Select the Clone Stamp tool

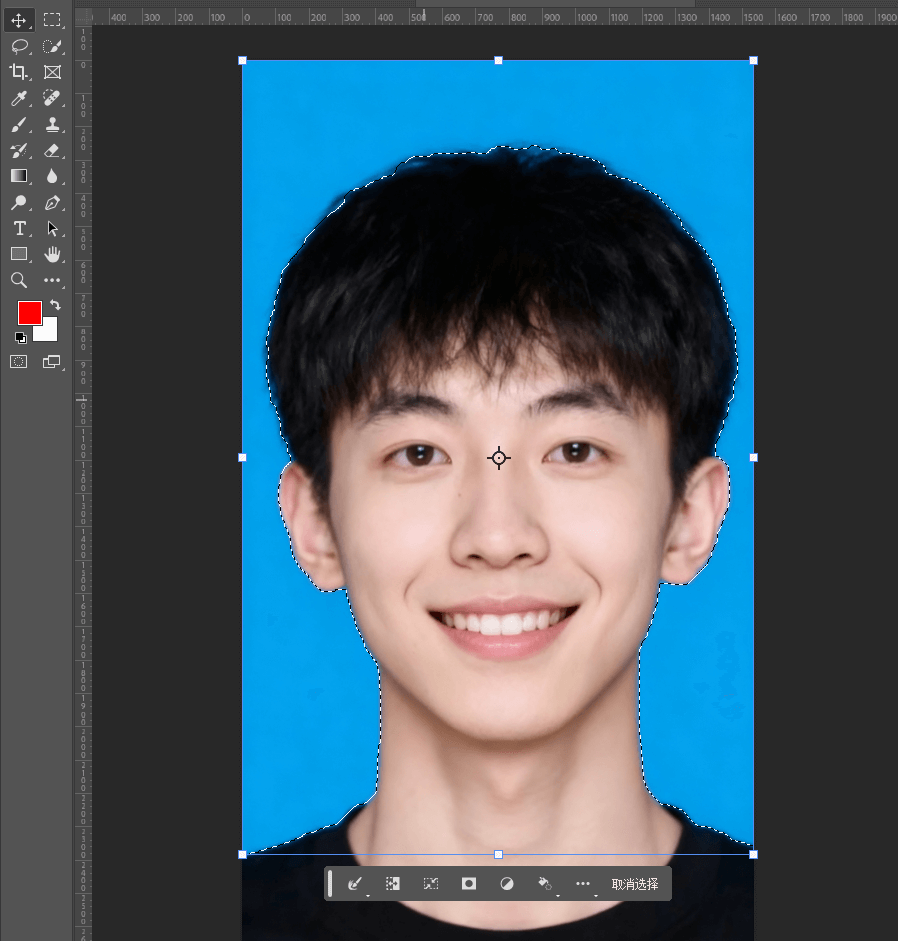pos(52,124)
